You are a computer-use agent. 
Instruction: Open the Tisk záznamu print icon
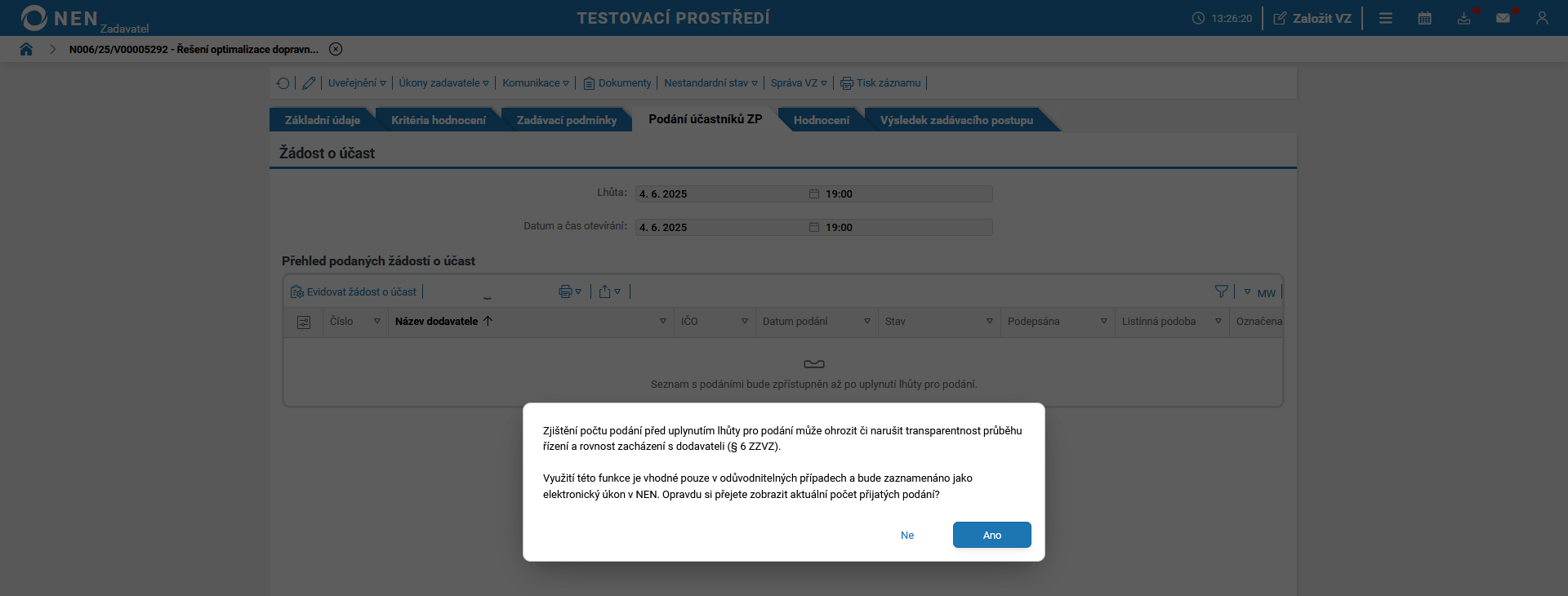pos(845,82)
